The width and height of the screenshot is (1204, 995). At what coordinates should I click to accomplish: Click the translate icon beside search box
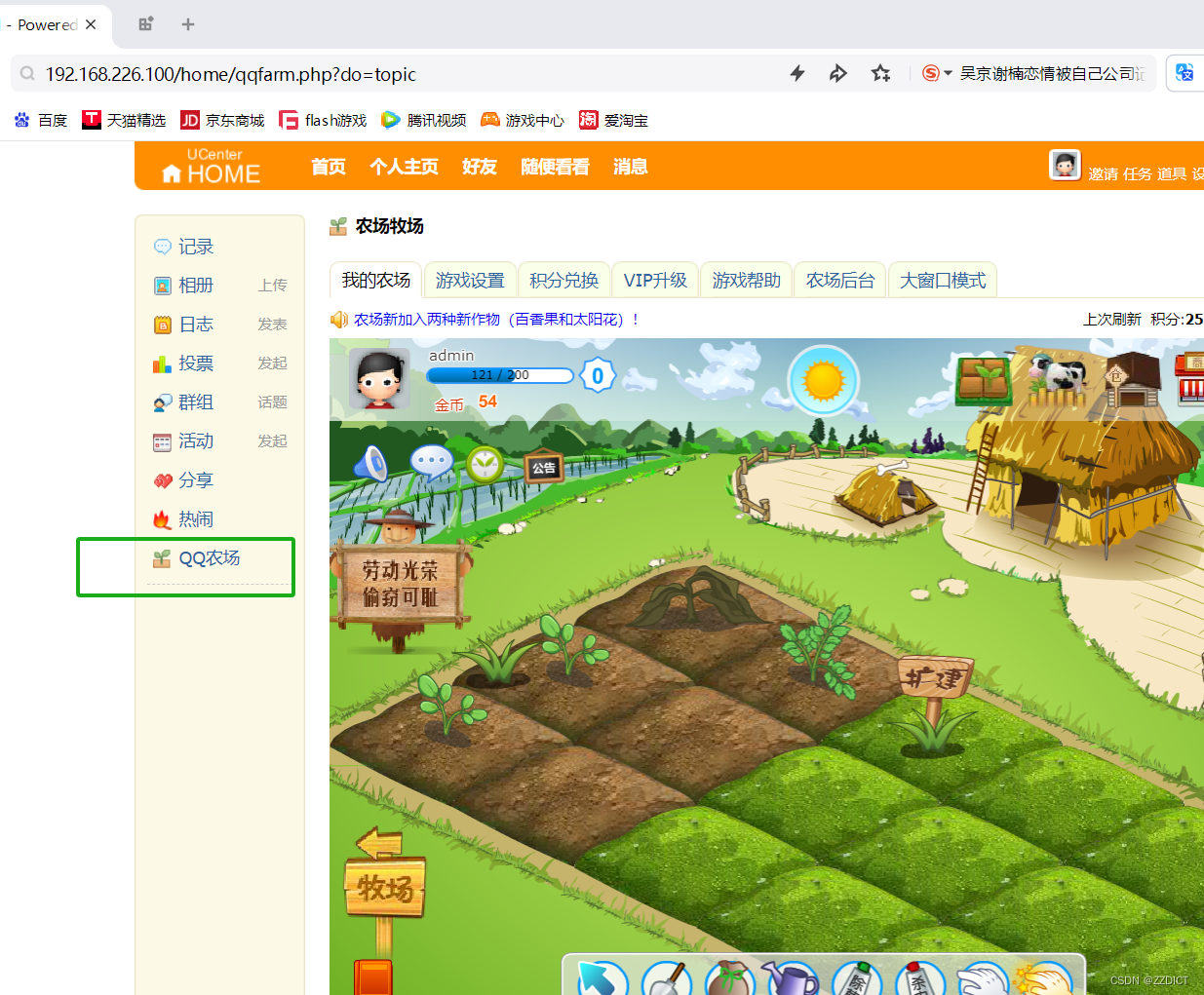(1185, 73)
